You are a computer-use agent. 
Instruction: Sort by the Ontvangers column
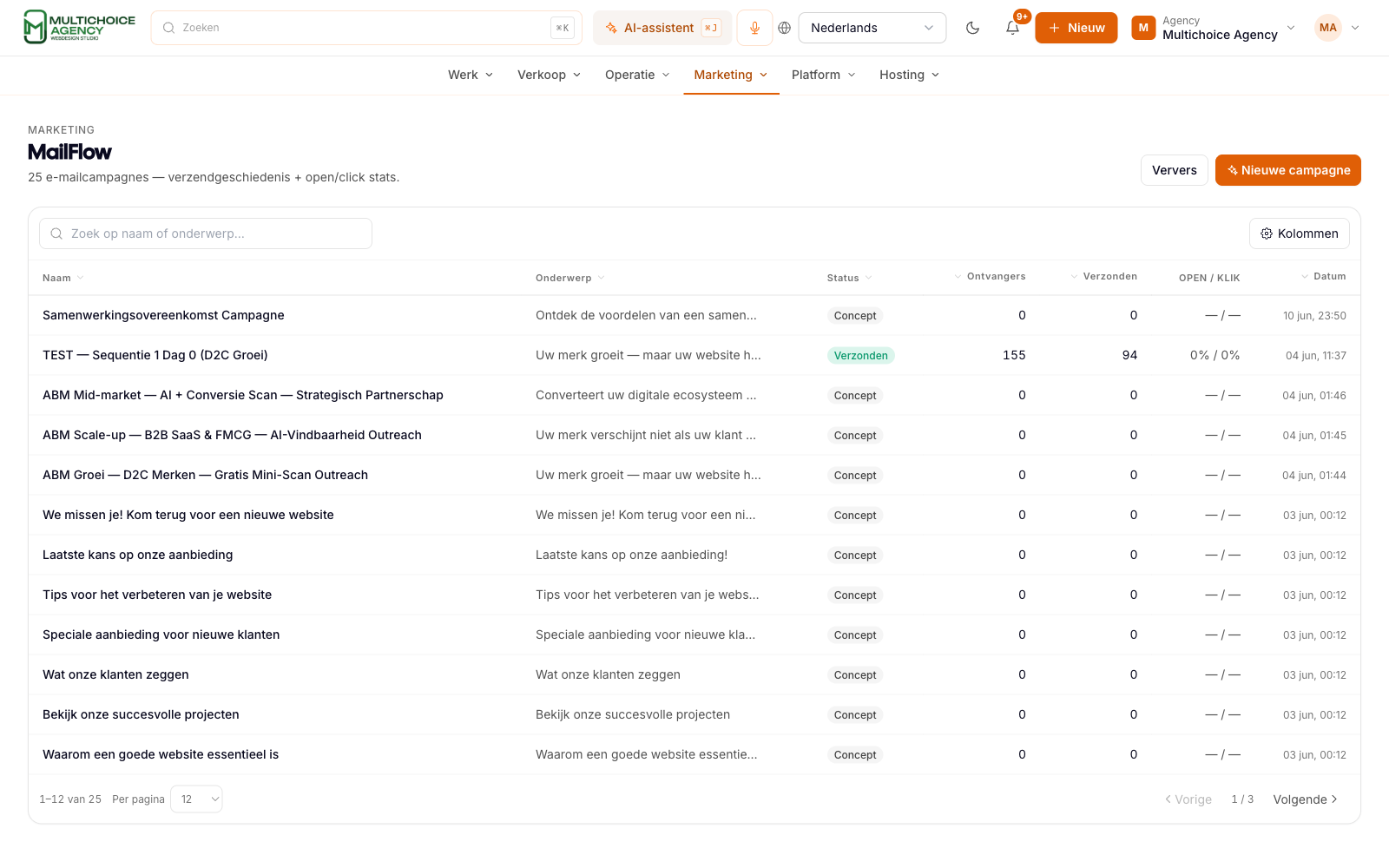click(990, 276)
